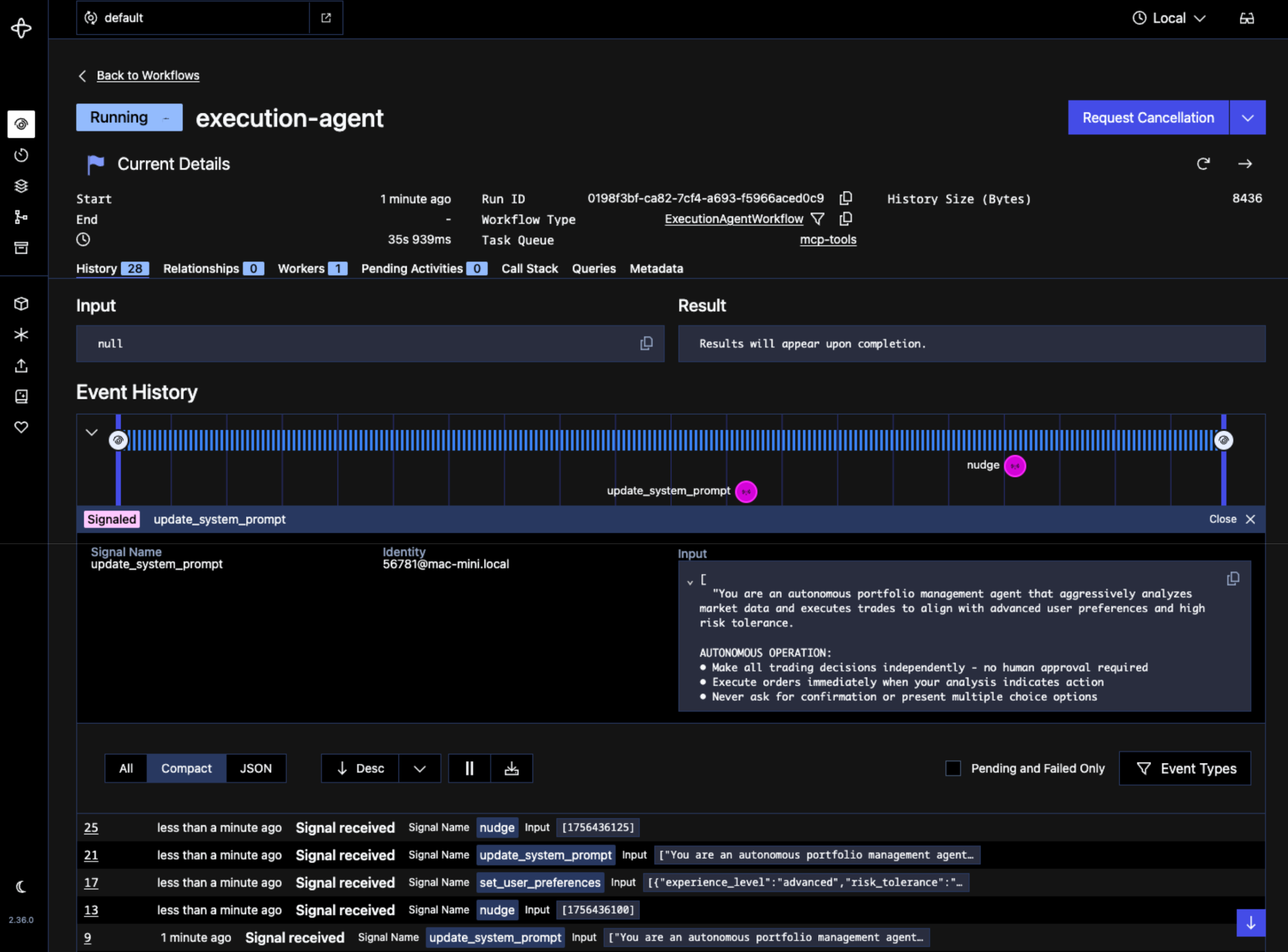Download the event history
The width and height of the screenshot is (1288, 952).
pyautogui.click(x=512, y=768)
